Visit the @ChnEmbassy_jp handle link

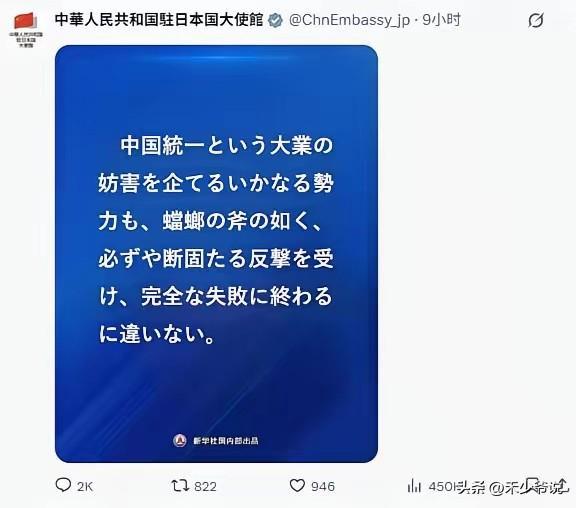(349, 20)
